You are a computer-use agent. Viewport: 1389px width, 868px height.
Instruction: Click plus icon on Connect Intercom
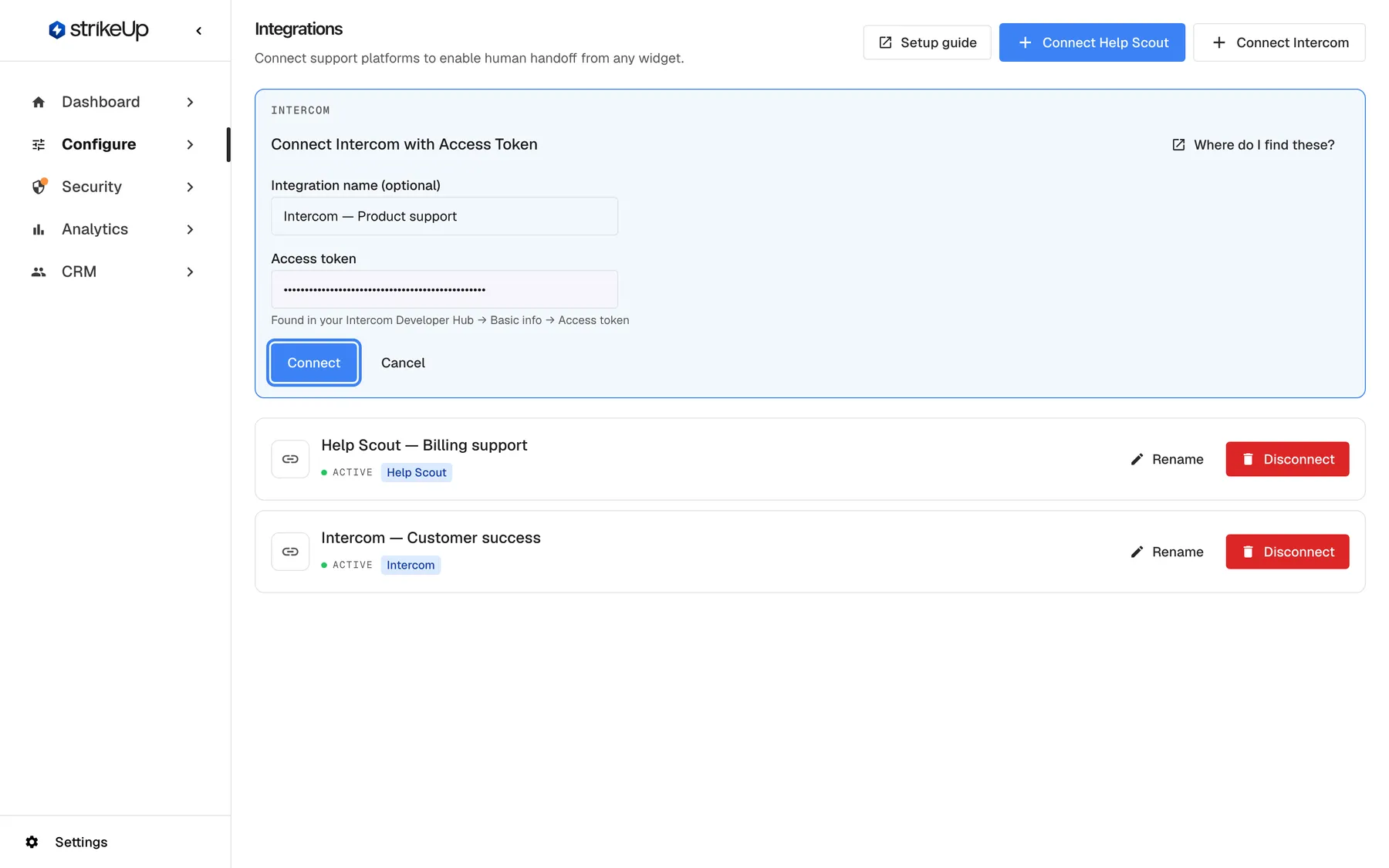(x=1218, y=42)
